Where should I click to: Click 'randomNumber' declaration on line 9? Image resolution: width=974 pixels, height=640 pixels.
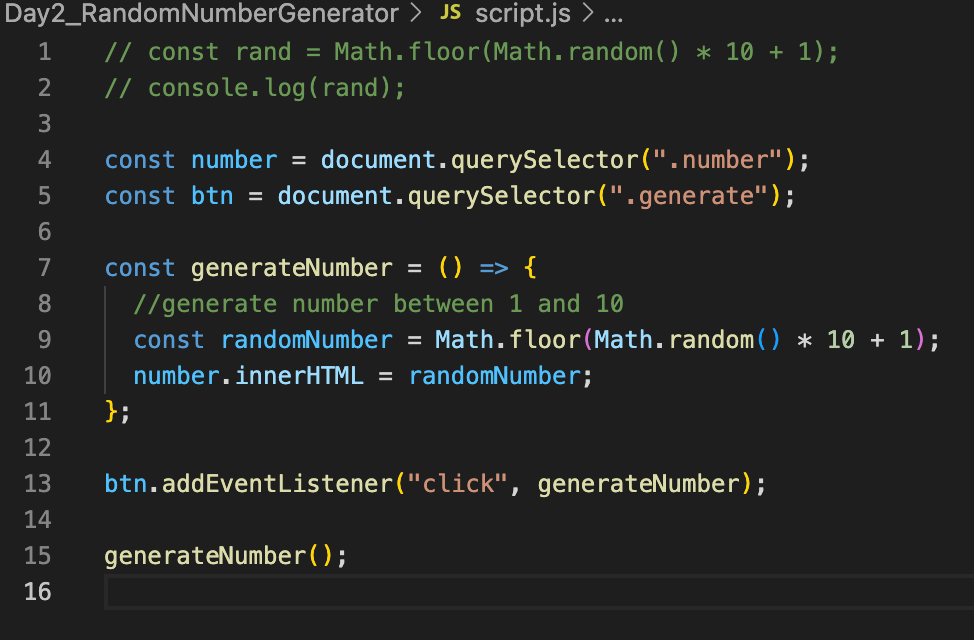306,341
